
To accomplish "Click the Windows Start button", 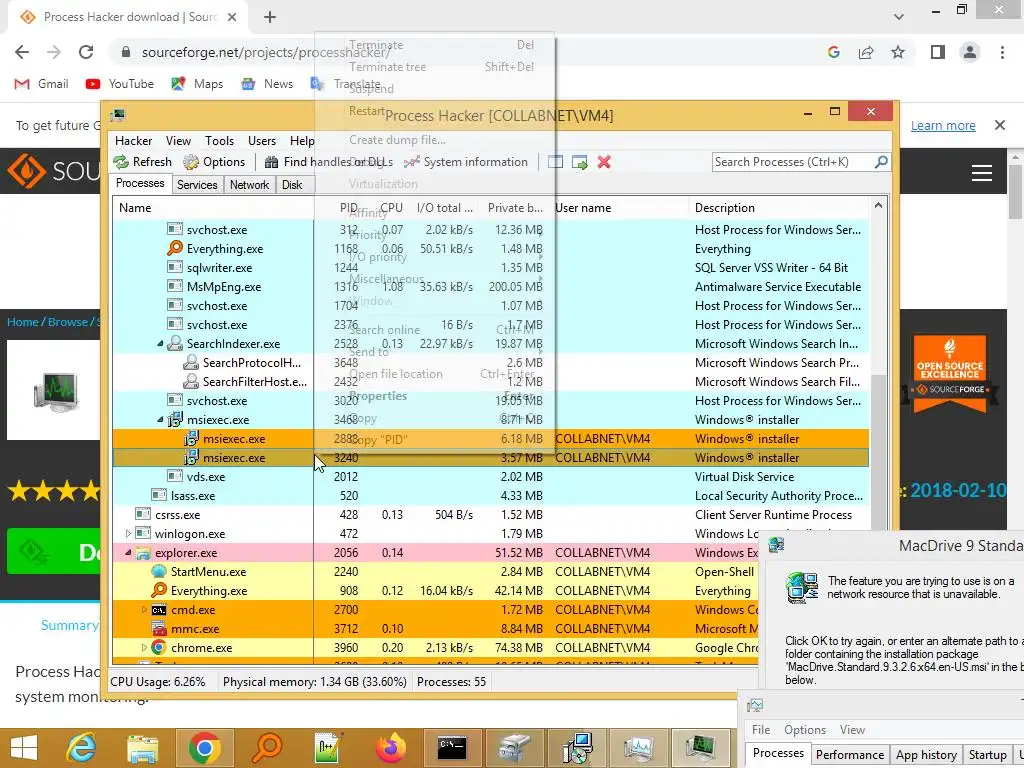I will coord(24,748).
